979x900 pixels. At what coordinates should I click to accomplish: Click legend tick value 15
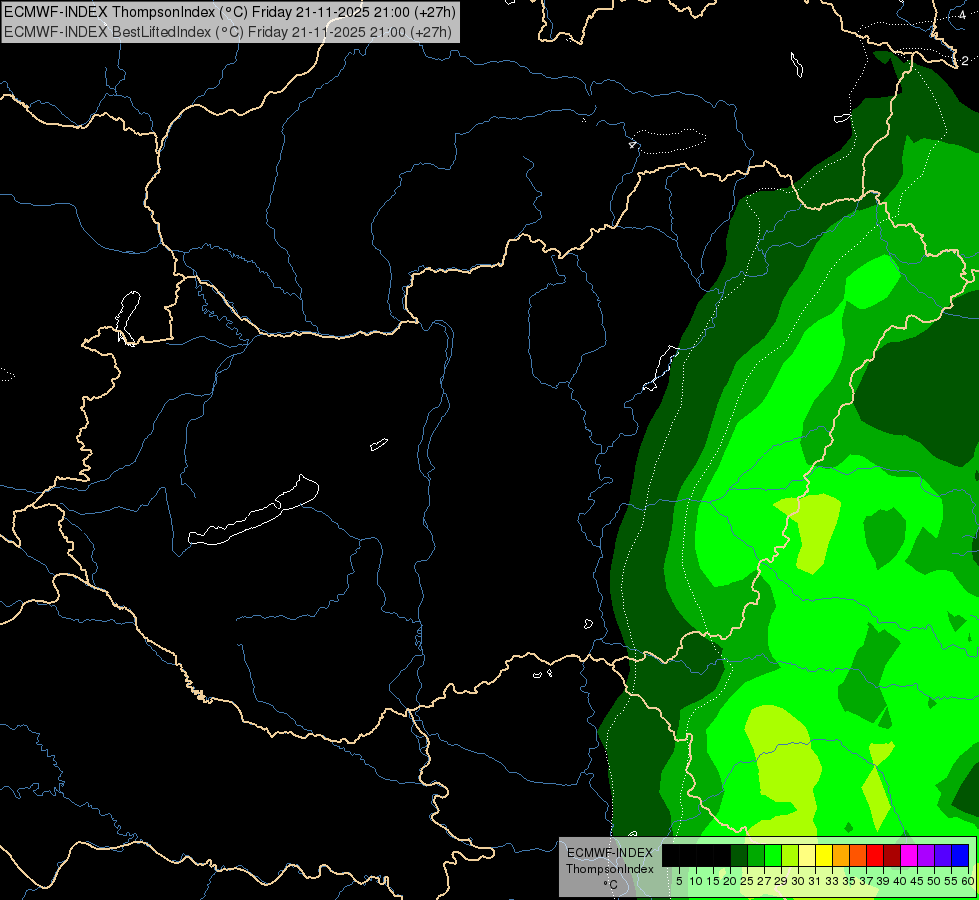coord(714,881)
